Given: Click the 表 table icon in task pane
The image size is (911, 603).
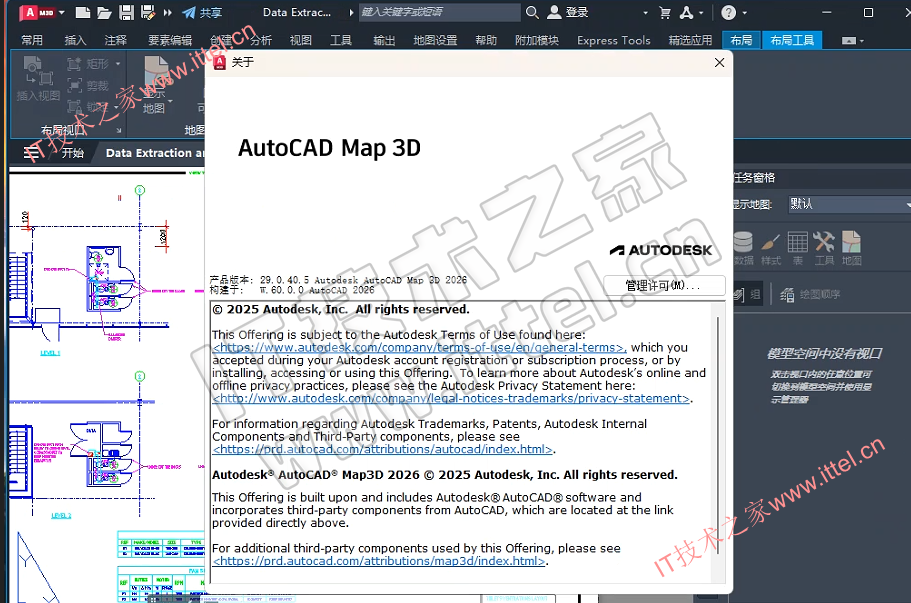Looking at the screenshot, I should 798,248.
